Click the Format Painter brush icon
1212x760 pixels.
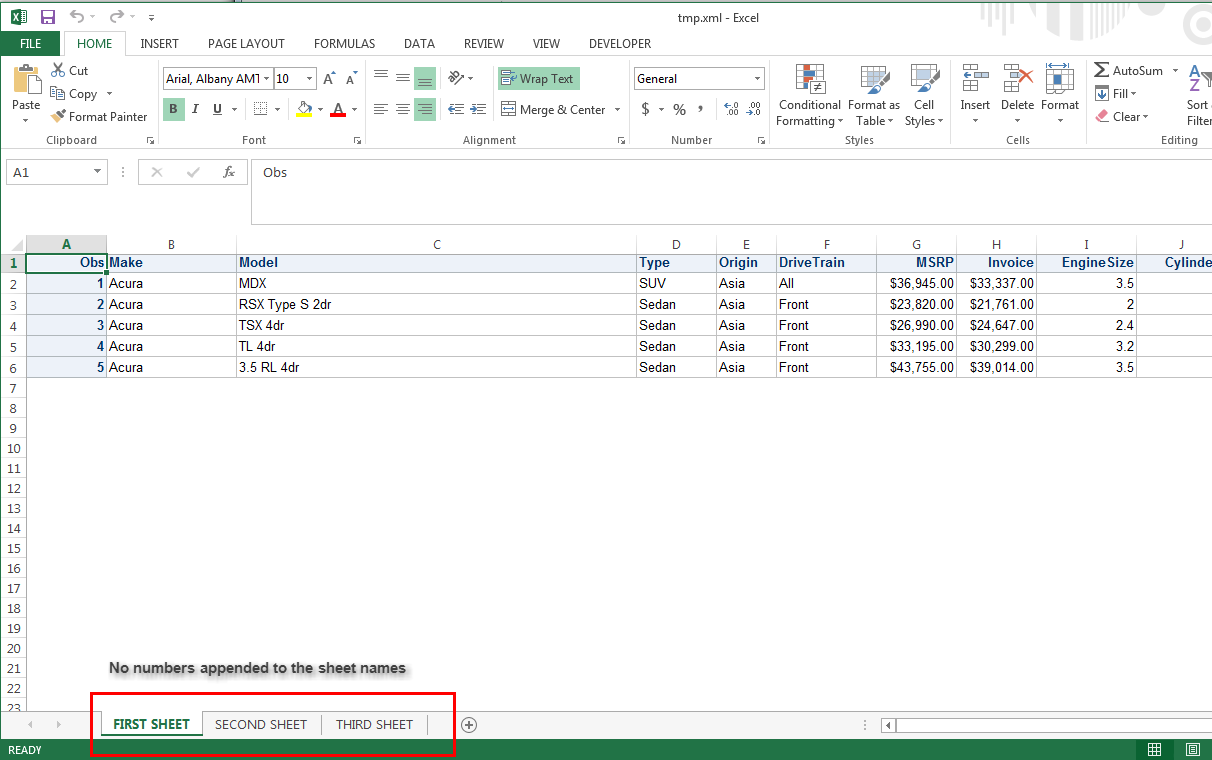(58, 117)
